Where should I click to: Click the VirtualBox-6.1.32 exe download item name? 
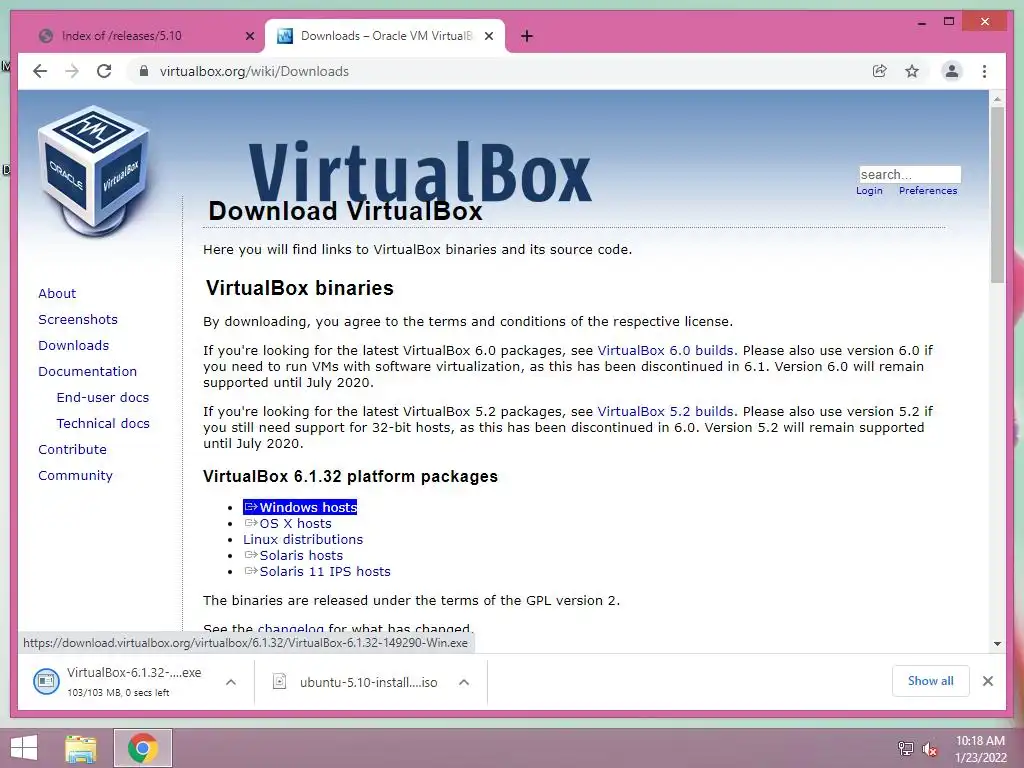coord(134,673)
